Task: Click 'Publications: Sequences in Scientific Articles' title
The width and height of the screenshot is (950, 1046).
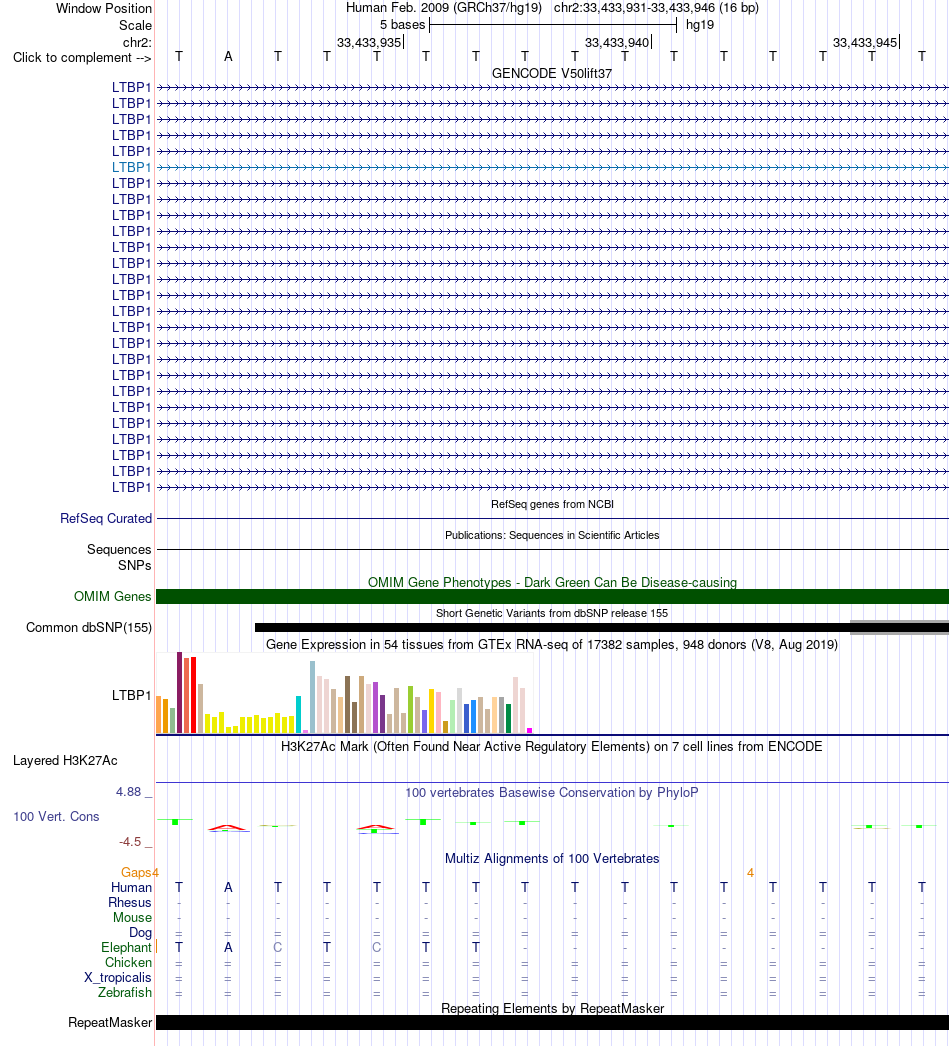Action: [552, 535]
